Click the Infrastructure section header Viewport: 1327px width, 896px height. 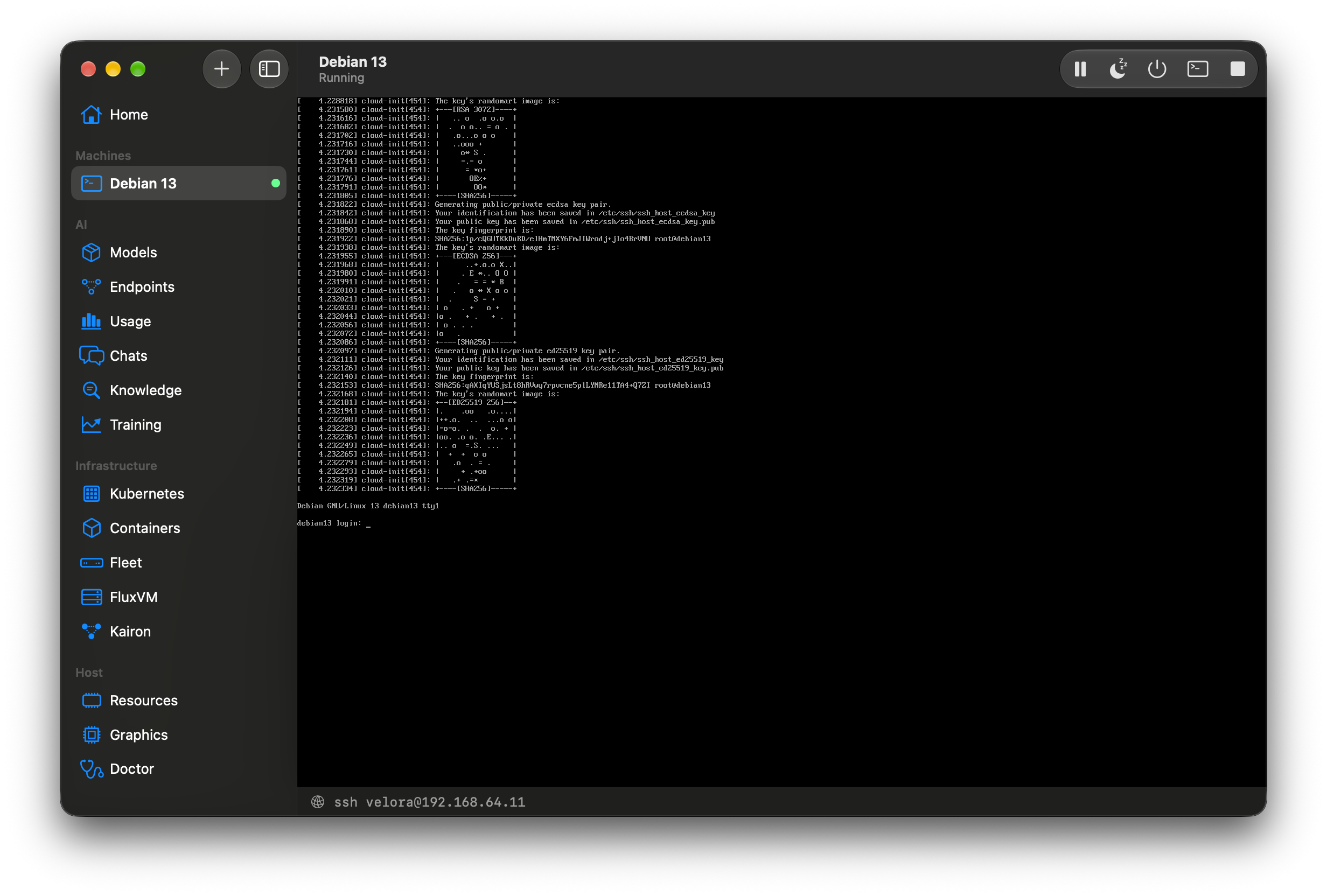[x=116, y=466]
